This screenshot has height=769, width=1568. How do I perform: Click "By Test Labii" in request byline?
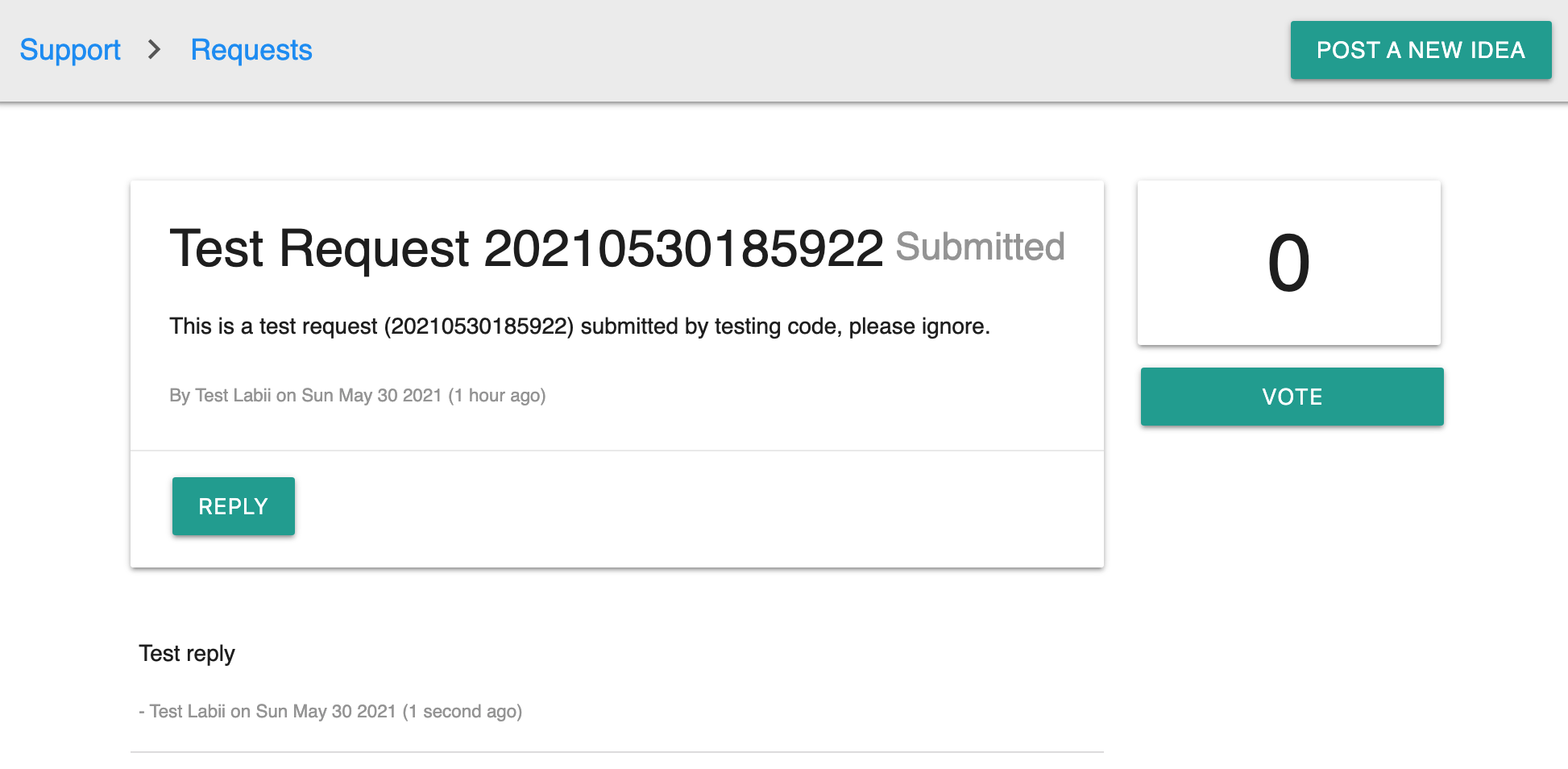pos(220,396)
